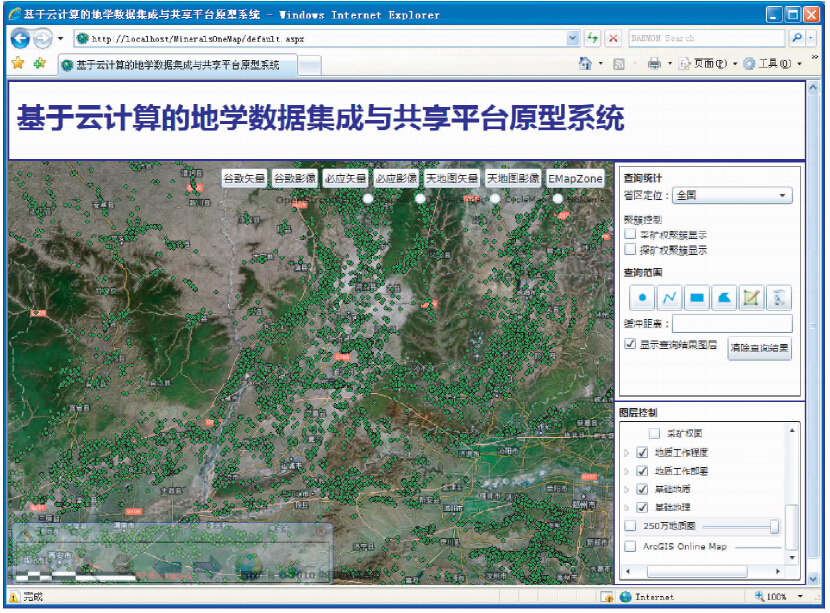This screenshot has height=613, width=830.
Task: Enable 采矿权聚簇显示 checkbox
Action: [630, 234]
